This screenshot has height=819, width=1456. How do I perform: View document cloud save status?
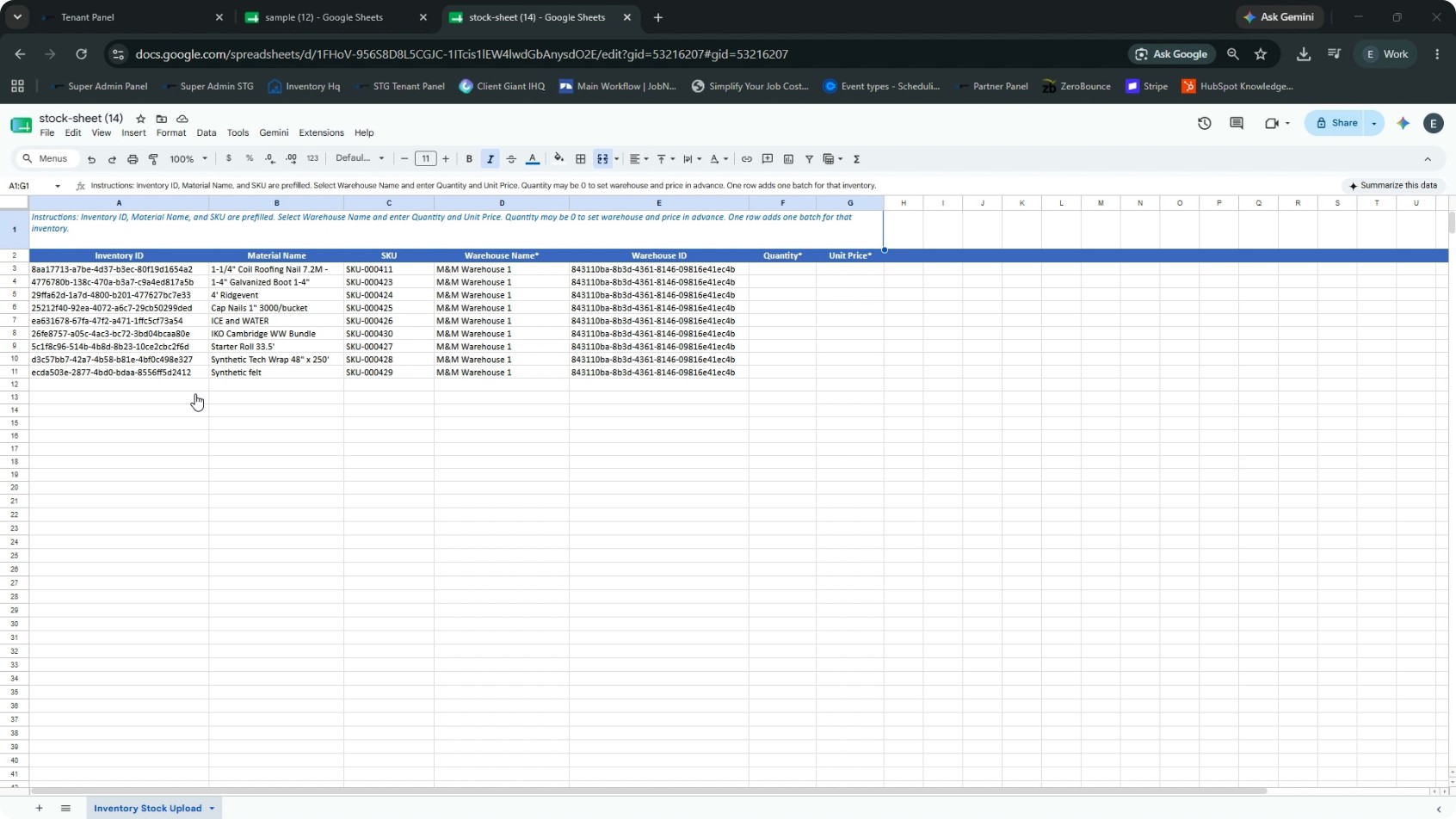click(x=182, y=119)
